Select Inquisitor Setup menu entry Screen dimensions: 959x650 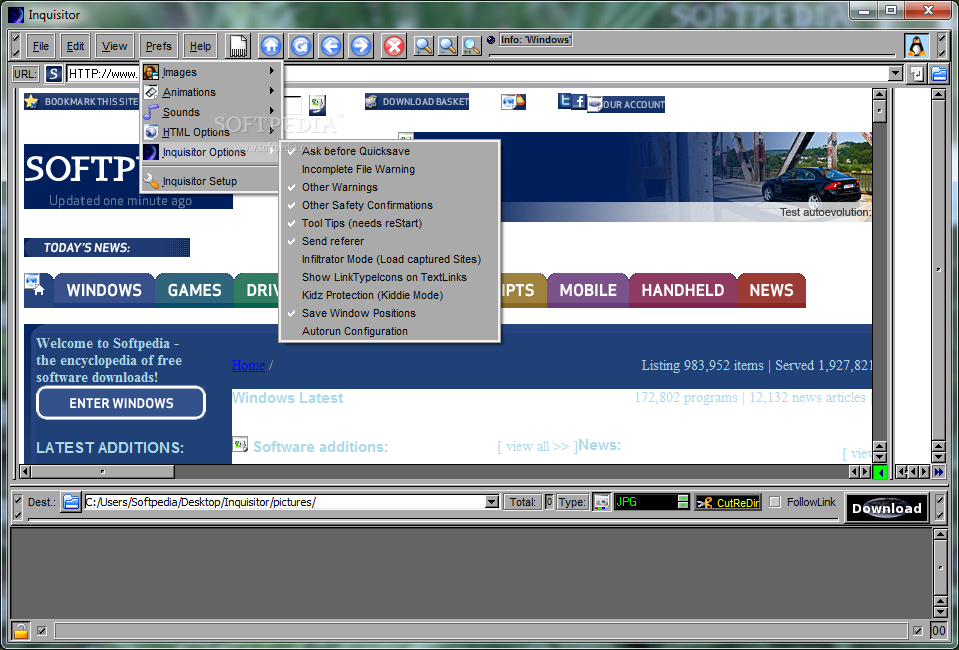pos(212,181)
